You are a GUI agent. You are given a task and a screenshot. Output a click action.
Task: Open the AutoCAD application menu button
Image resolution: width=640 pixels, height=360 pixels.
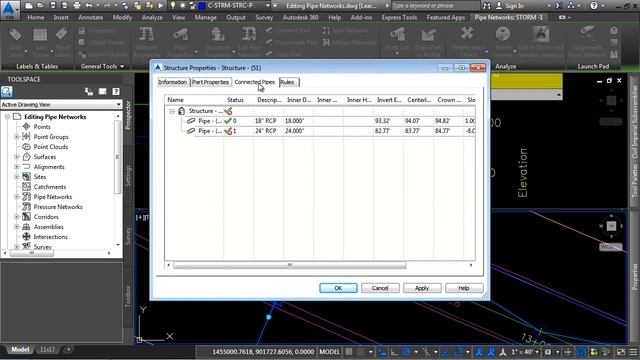[x=9, y=9]
